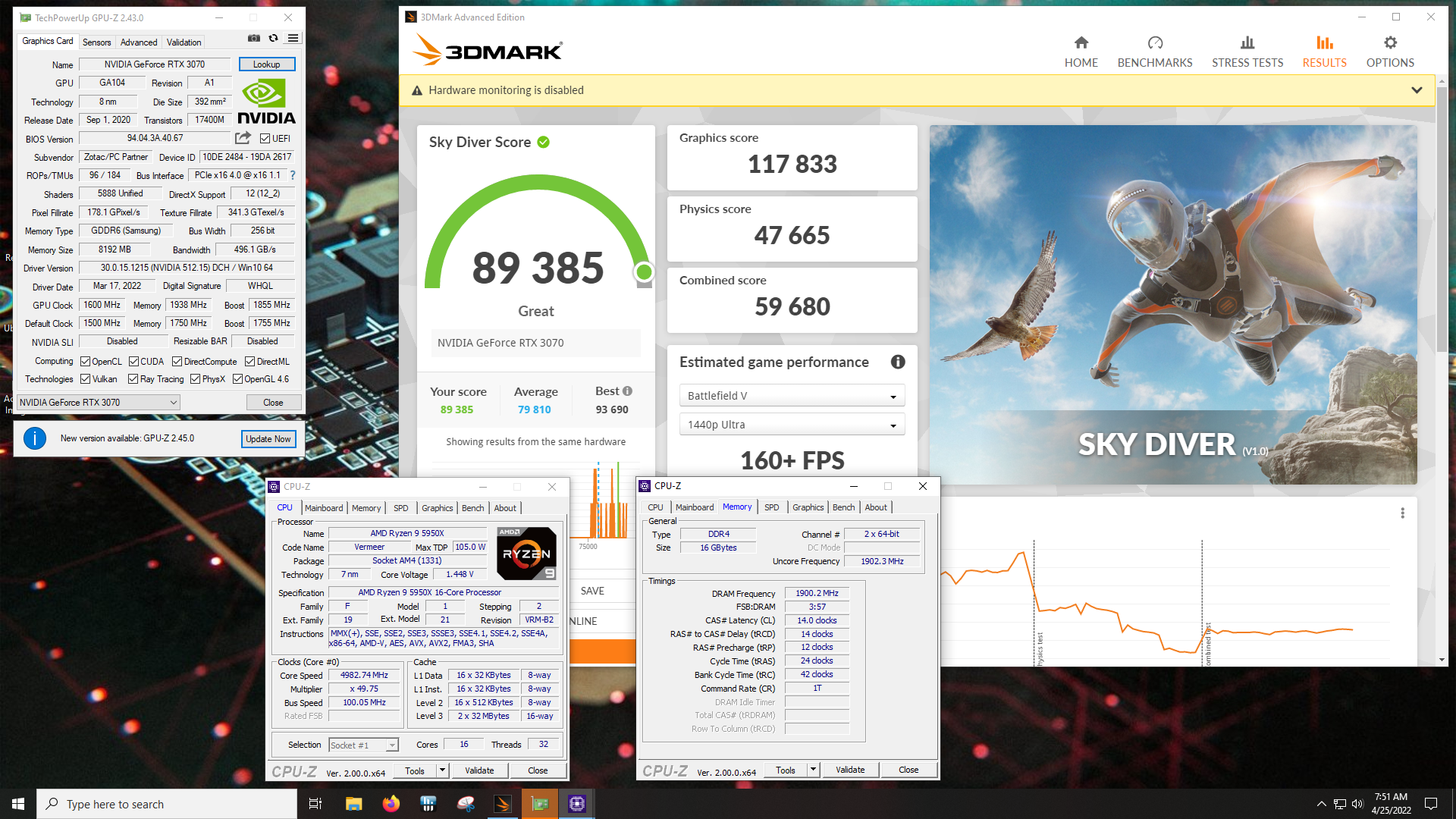Click the BIOS share/export icon in GPU-Z
The width and height of the screenshot is (1456, 819).
(x=243, y=138)
